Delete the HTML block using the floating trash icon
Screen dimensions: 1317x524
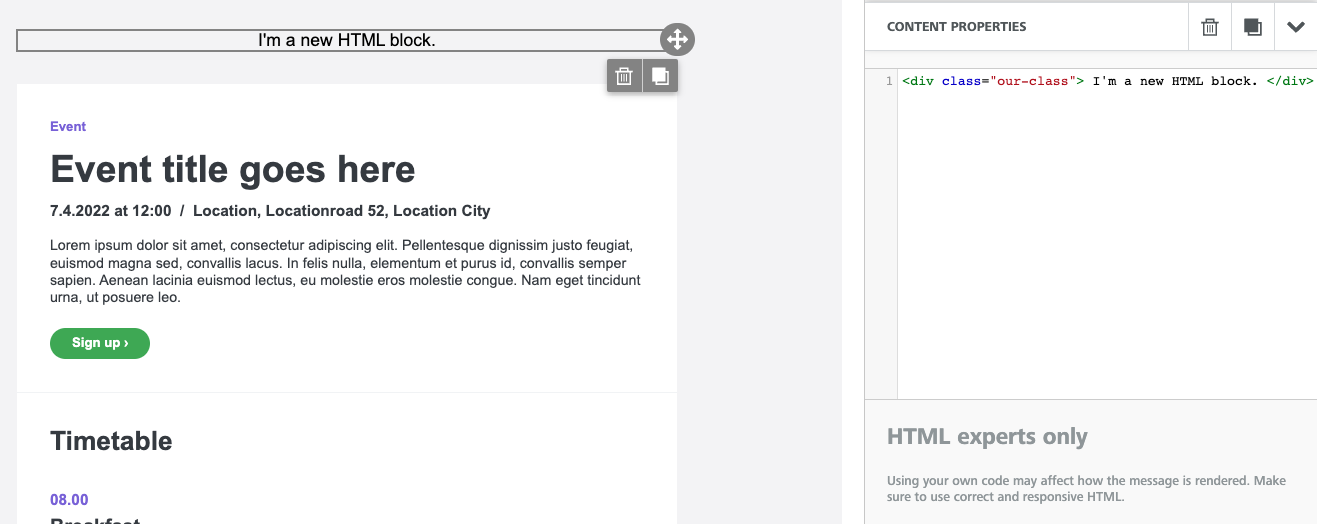click(624, 76)
